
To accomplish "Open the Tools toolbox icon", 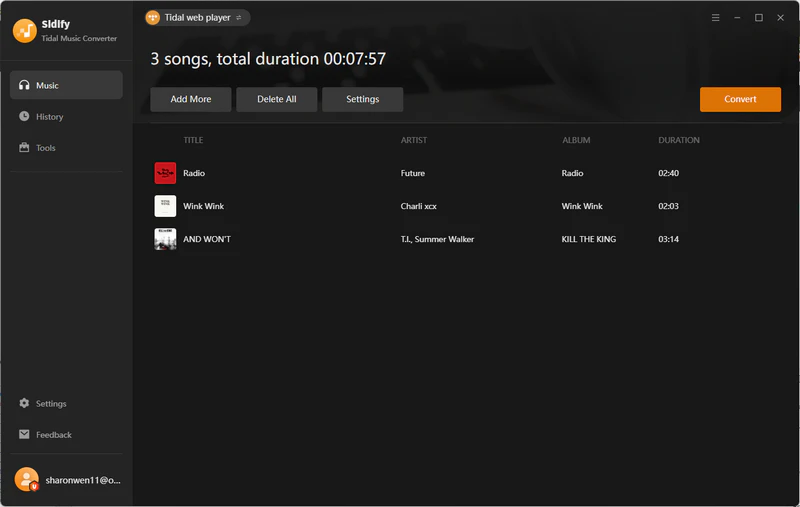I will point(24,147).
